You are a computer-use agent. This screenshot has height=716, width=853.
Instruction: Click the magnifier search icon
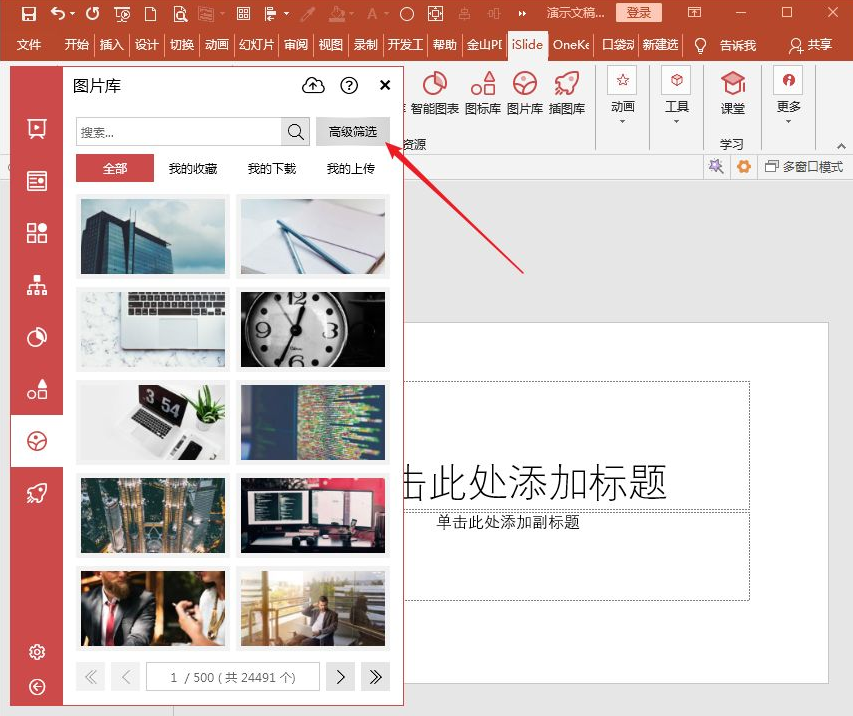296,132
